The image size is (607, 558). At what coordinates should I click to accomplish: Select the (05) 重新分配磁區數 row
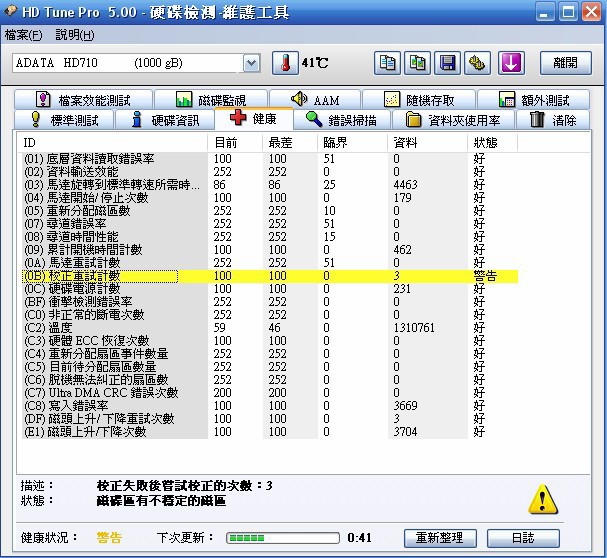[x=269, y=211]
